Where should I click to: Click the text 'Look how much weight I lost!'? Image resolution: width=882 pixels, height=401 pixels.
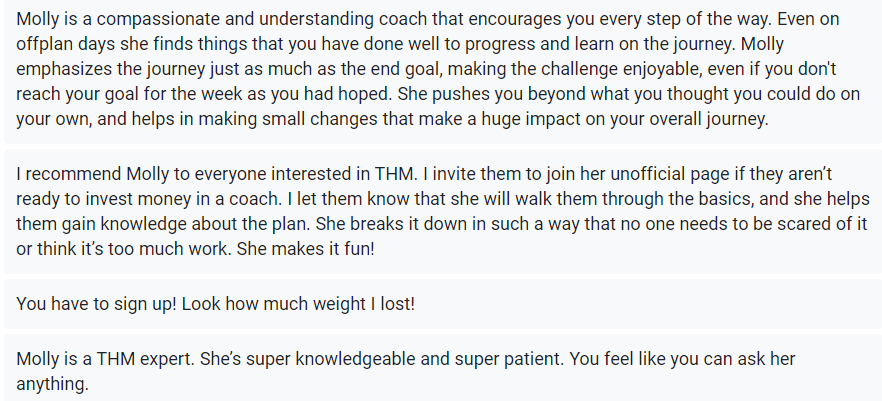point(298,304)
